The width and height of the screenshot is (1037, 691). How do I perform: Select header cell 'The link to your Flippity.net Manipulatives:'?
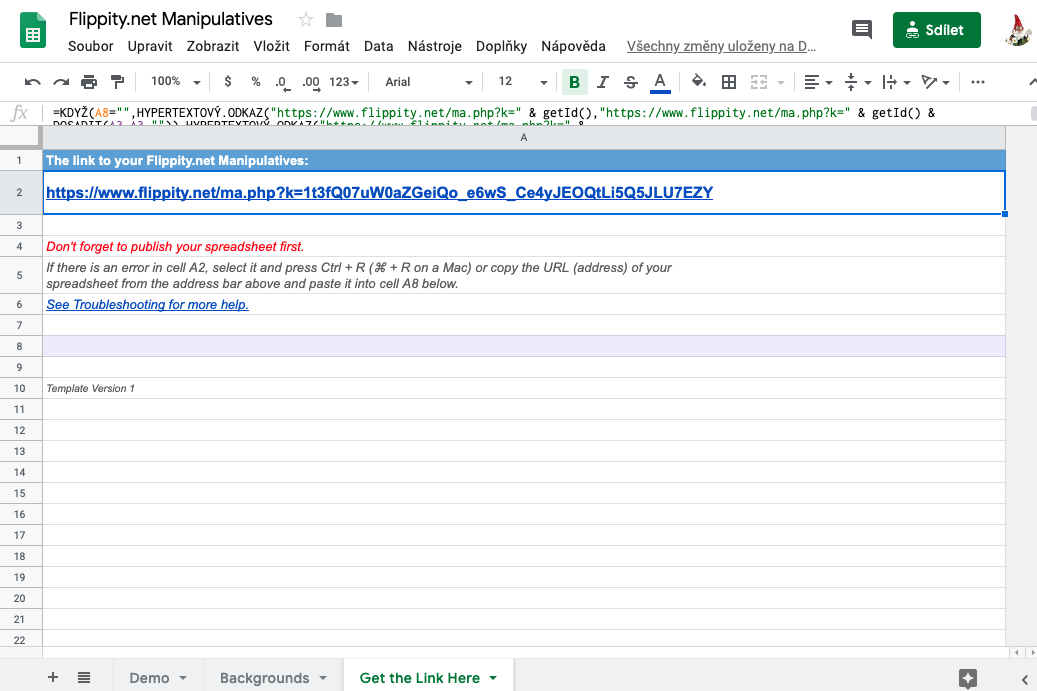524,161
